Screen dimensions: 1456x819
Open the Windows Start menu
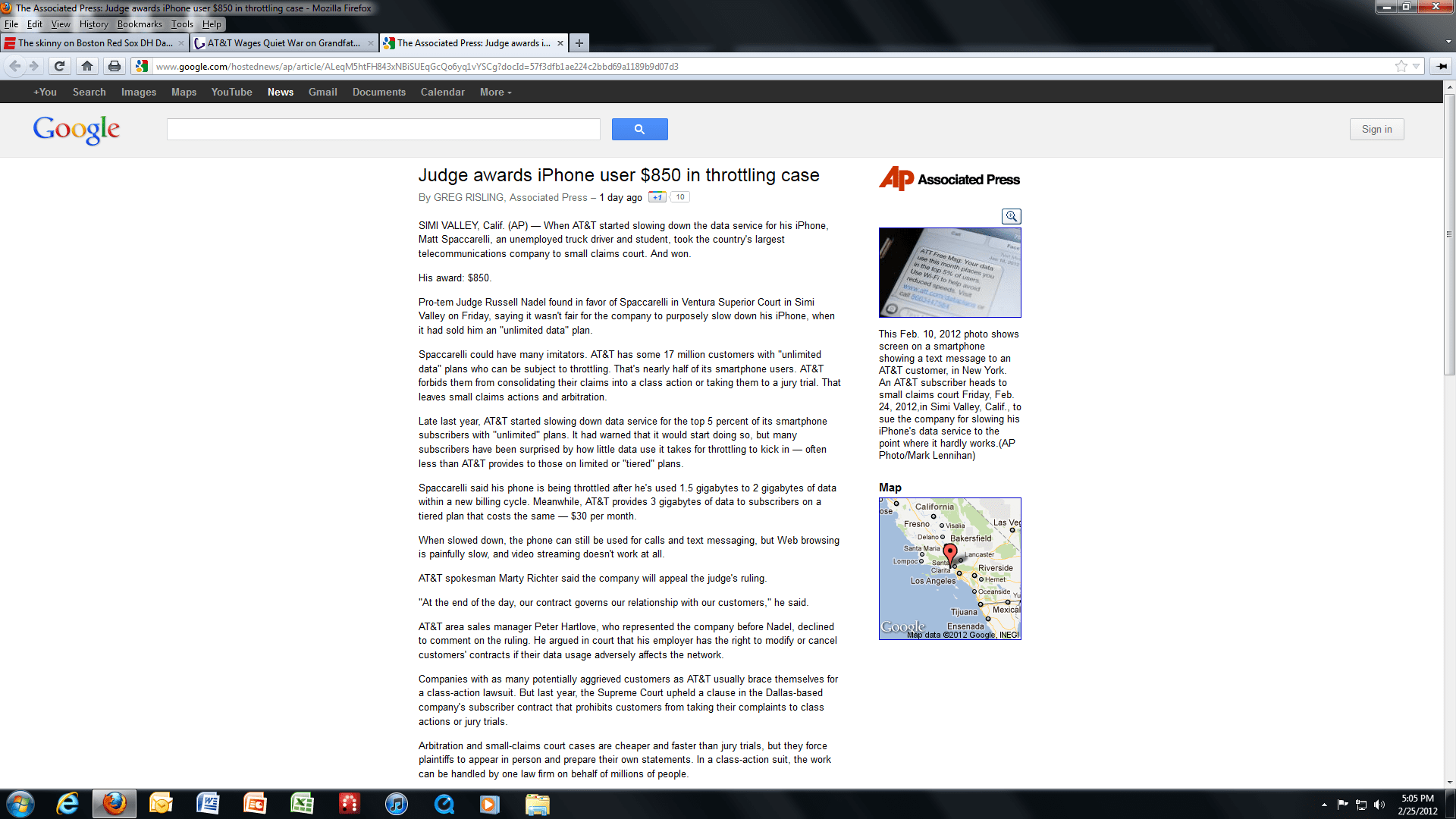pyautogui.click(x=20, y=804)
